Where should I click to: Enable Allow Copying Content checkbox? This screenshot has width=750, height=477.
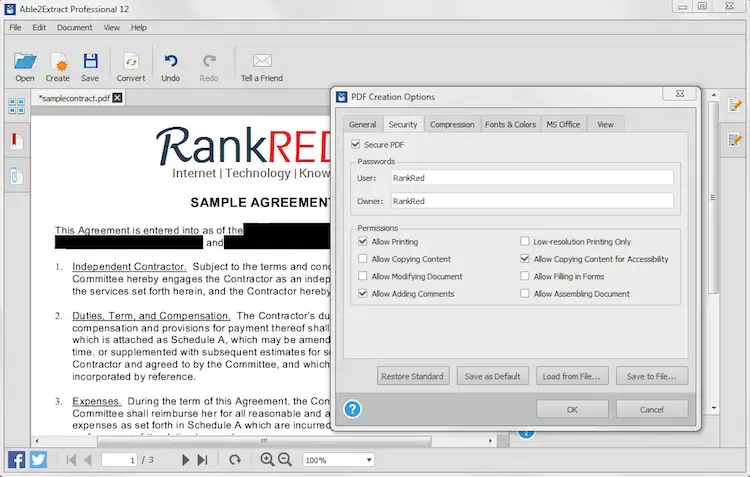363,259
